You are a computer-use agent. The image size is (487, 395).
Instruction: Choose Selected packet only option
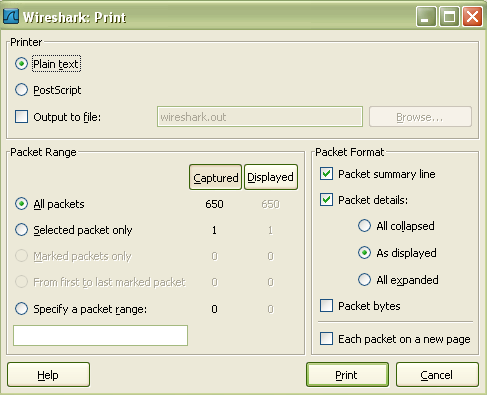pyautogui.click(x=21, y=230)
